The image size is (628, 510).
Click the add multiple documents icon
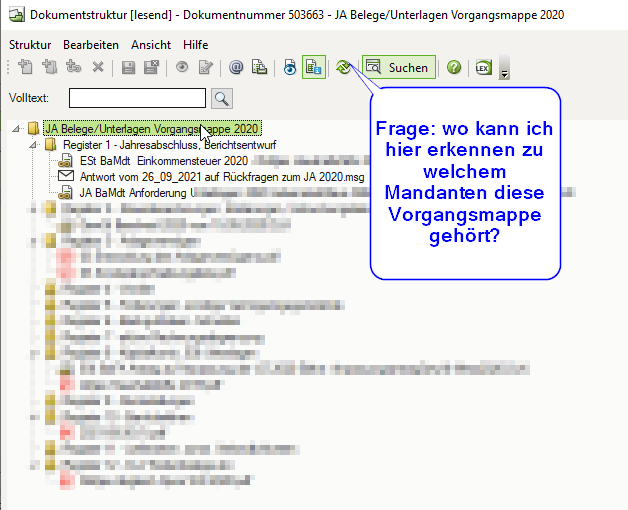click(49, 67)
